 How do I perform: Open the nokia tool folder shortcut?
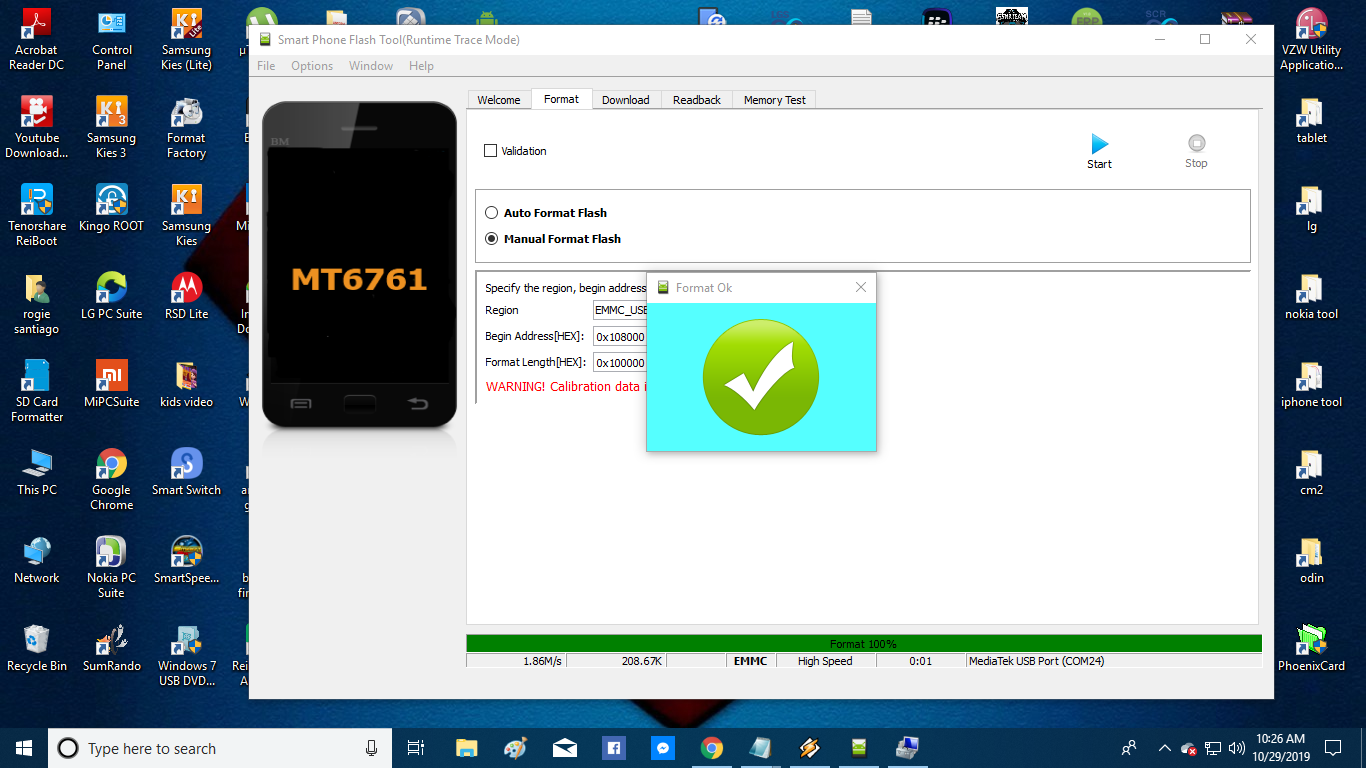click(1311, 296)
